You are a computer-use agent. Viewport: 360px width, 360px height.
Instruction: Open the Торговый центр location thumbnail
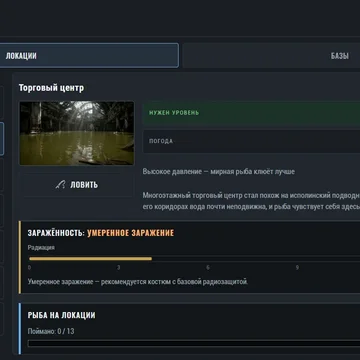pos(77,133)
